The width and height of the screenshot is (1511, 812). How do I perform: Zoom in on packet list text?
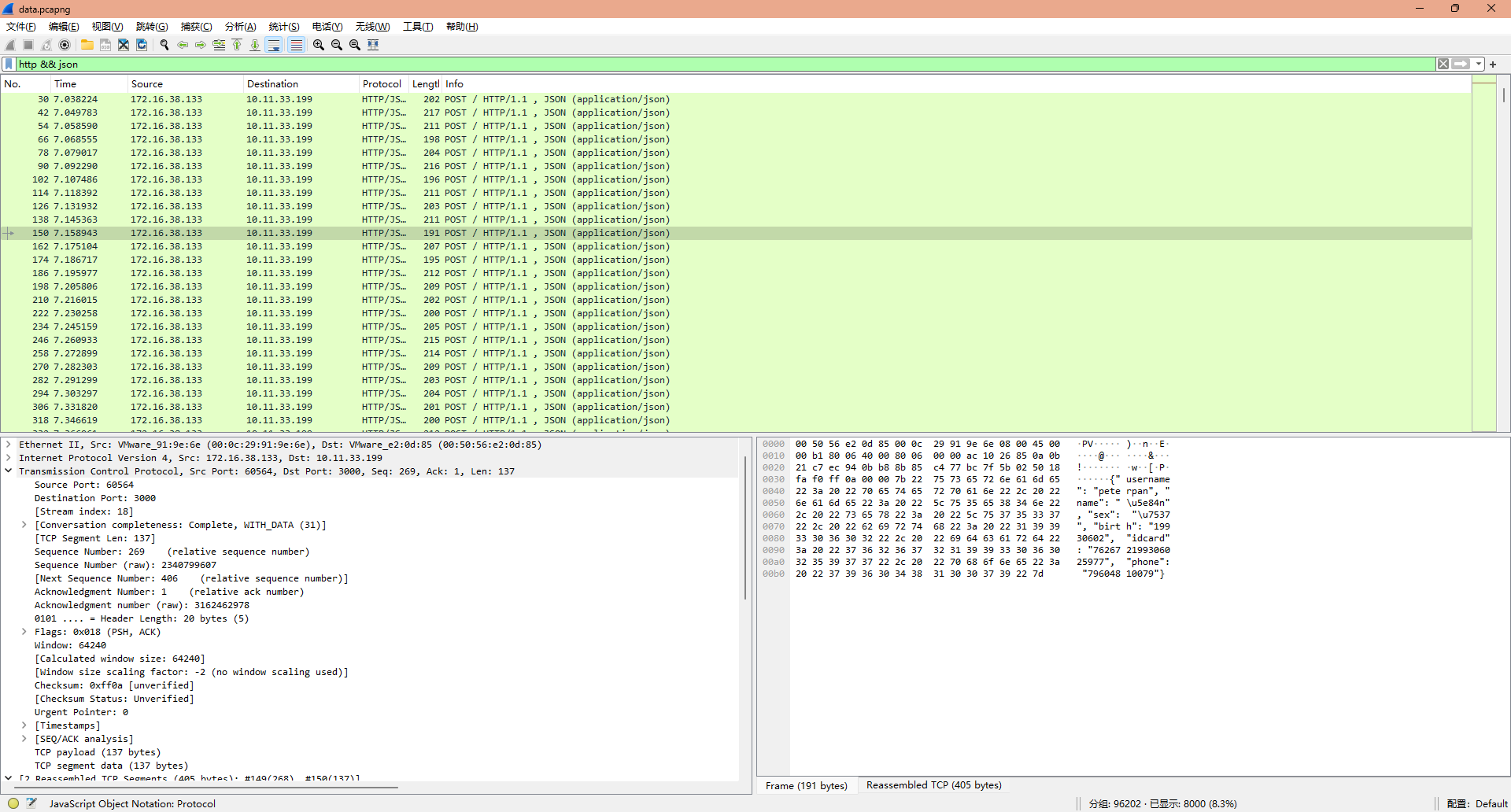[x=318, y=45]
